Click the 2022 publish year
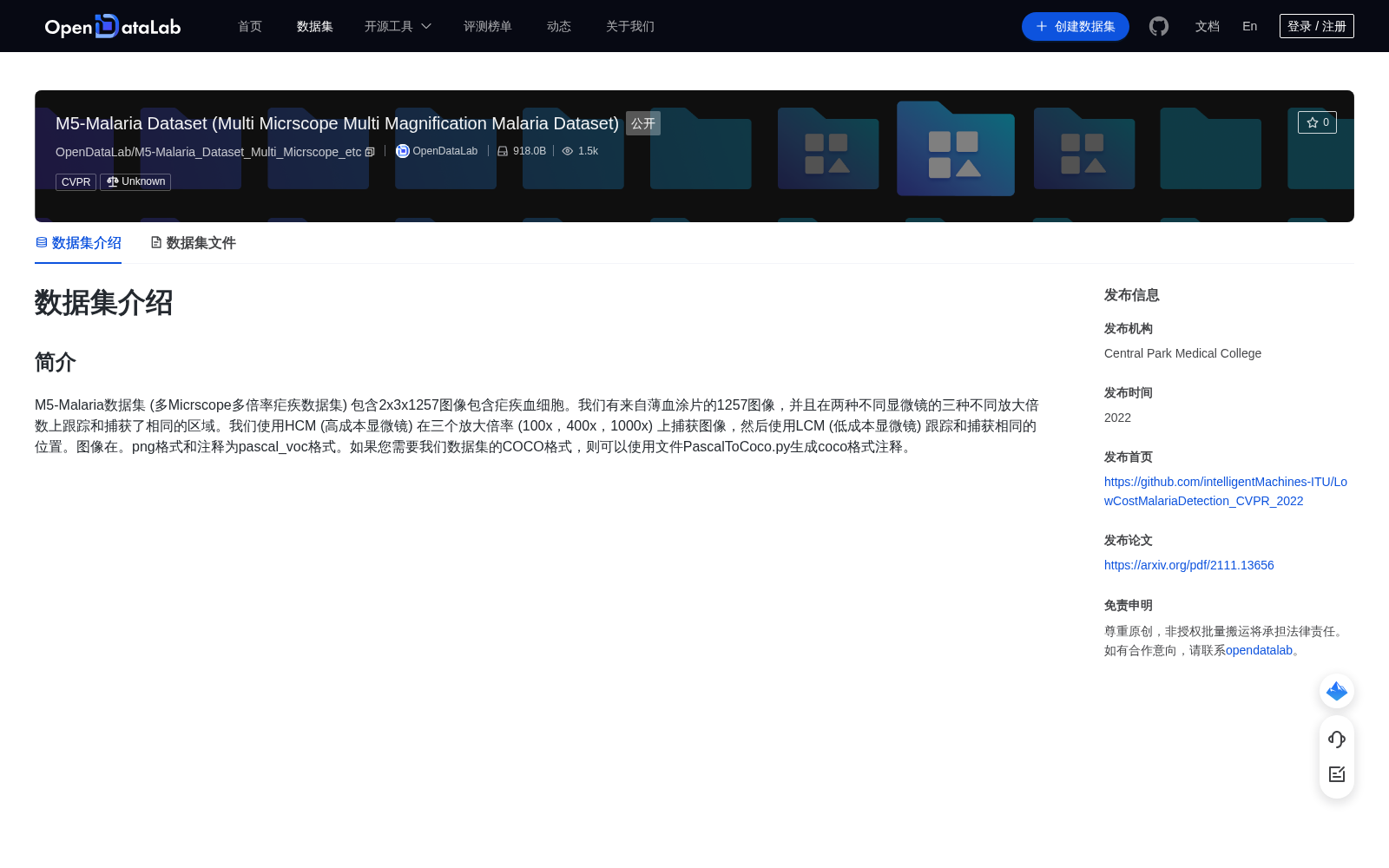Image resolution: width=1389 pixels, height=868 pixels. [x=1117, y=418]
